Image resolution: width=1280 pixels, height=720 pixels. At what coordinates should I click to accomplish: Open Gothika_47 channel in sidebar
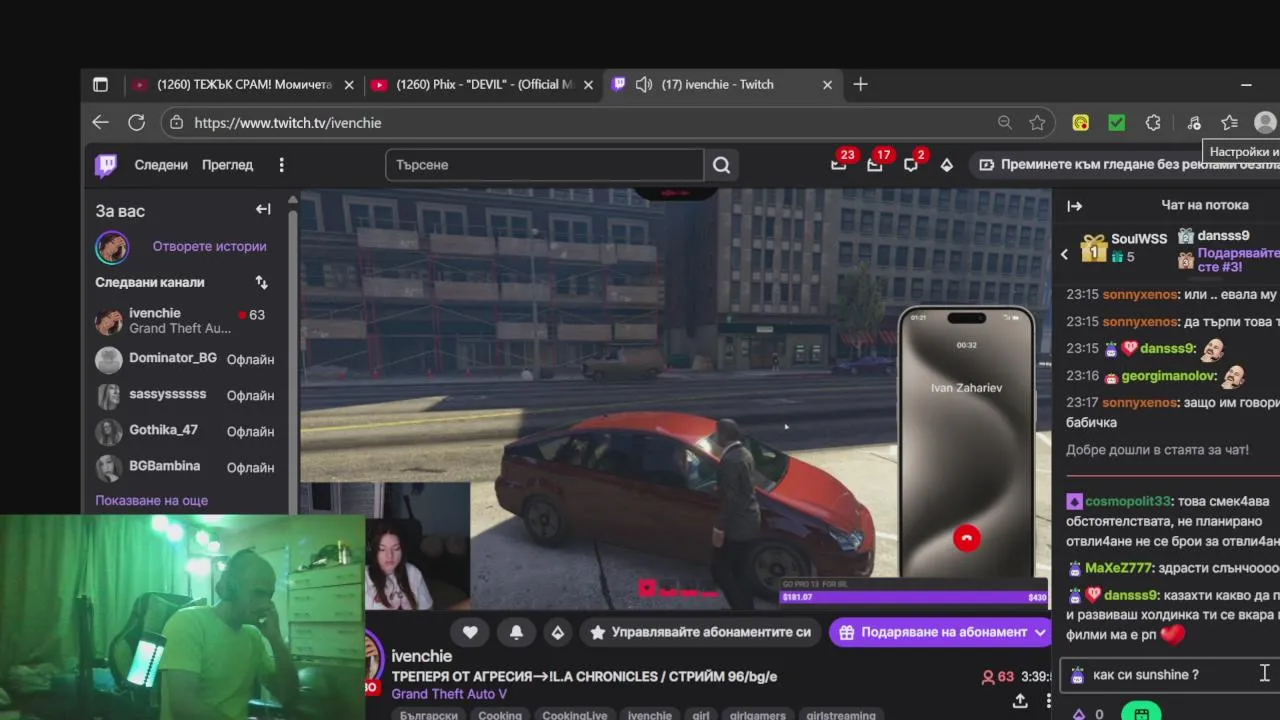click(185, 431)
